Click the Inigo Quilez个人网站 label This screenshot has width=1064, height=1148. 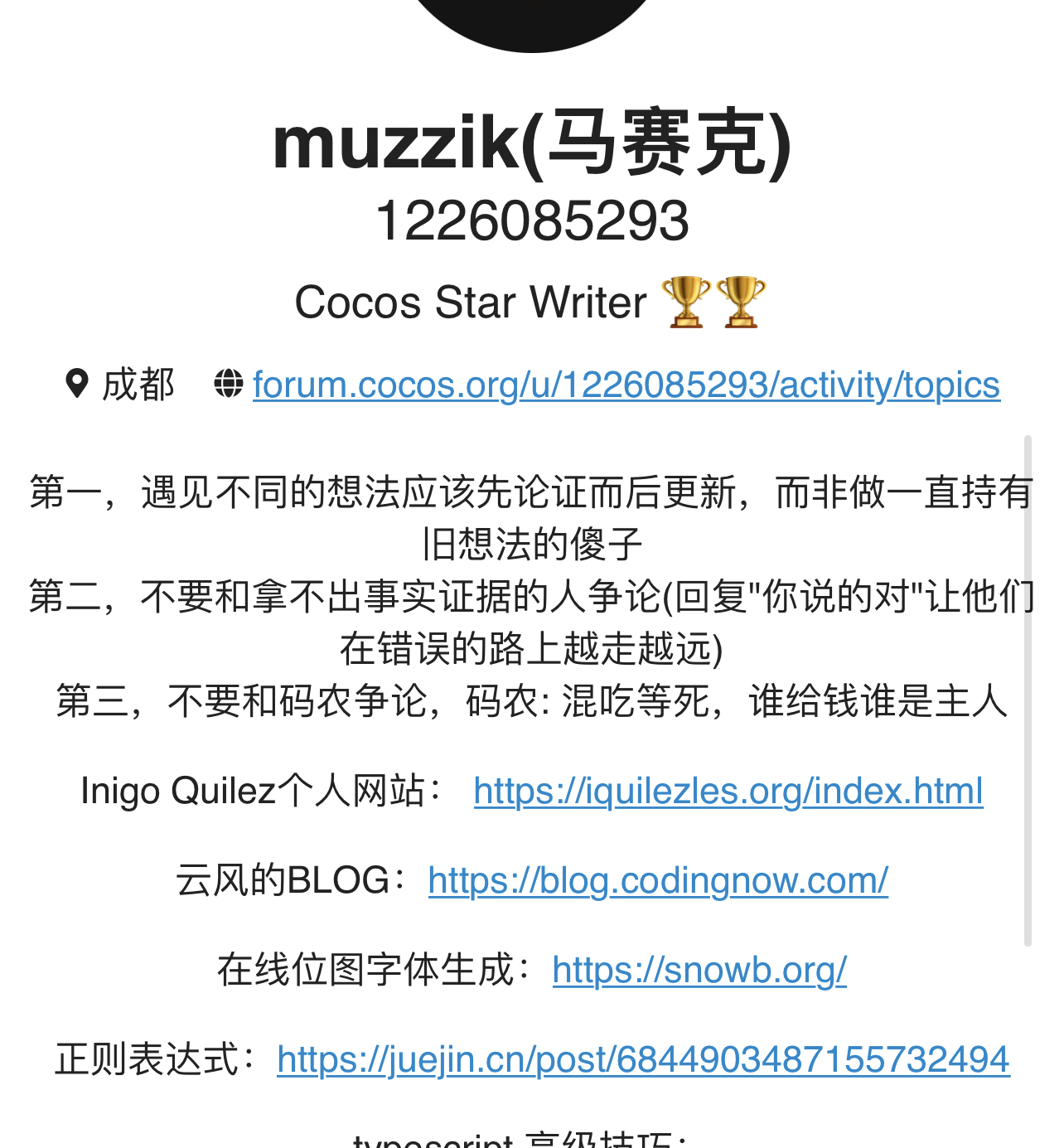[x=264, y=791]
